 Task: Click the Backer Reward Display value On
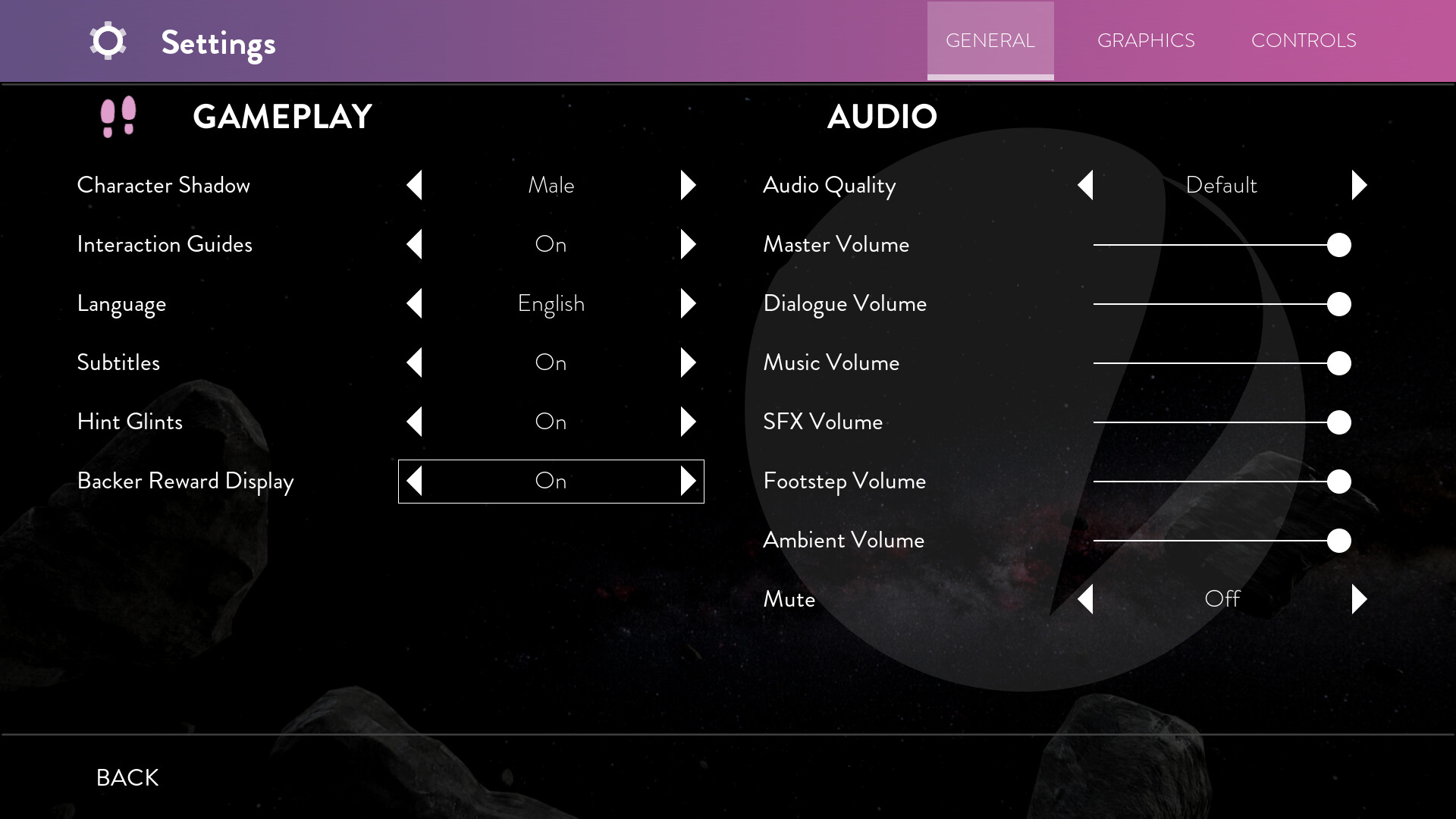(551, 481)
